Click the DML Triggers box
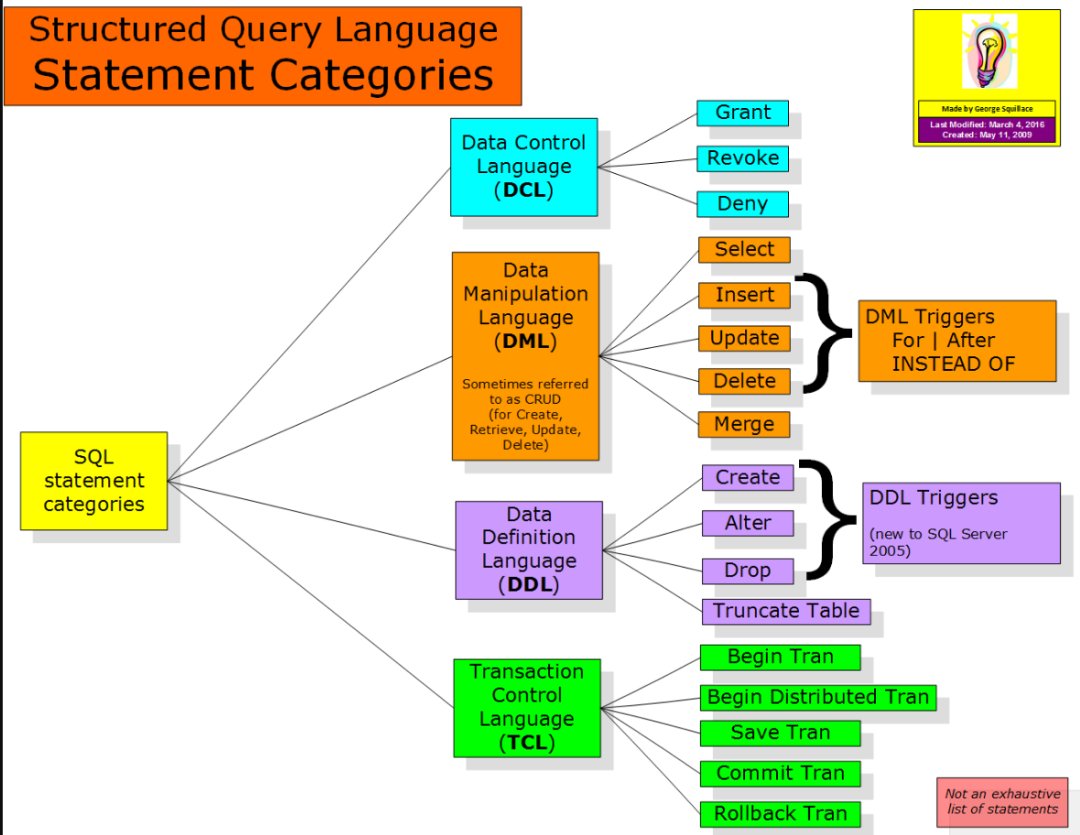The image size is (1080, 835). (957, 341)
